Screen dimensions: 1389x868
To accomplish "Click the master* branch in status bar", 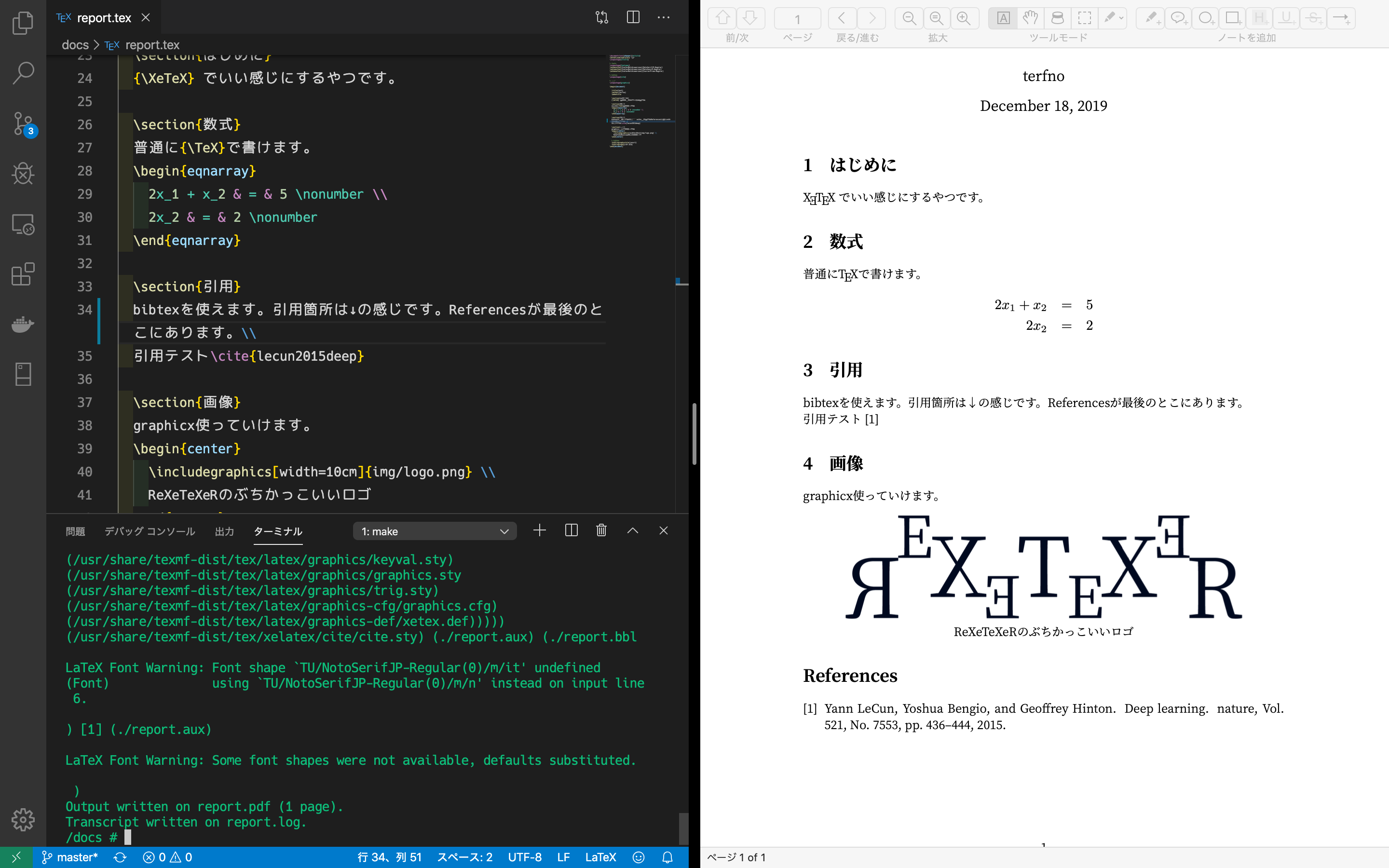I will (x=70, y=857).
